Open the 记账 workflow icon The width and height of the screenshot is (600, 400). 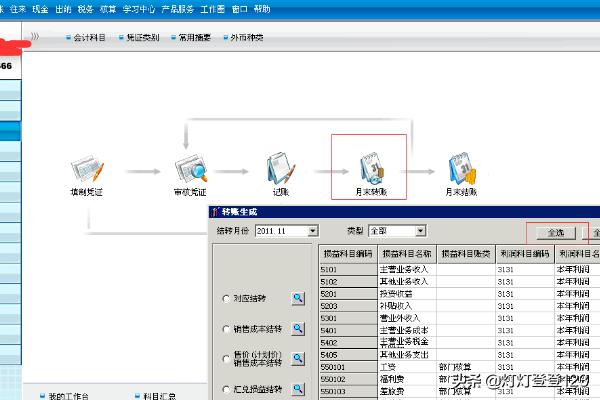281,175
